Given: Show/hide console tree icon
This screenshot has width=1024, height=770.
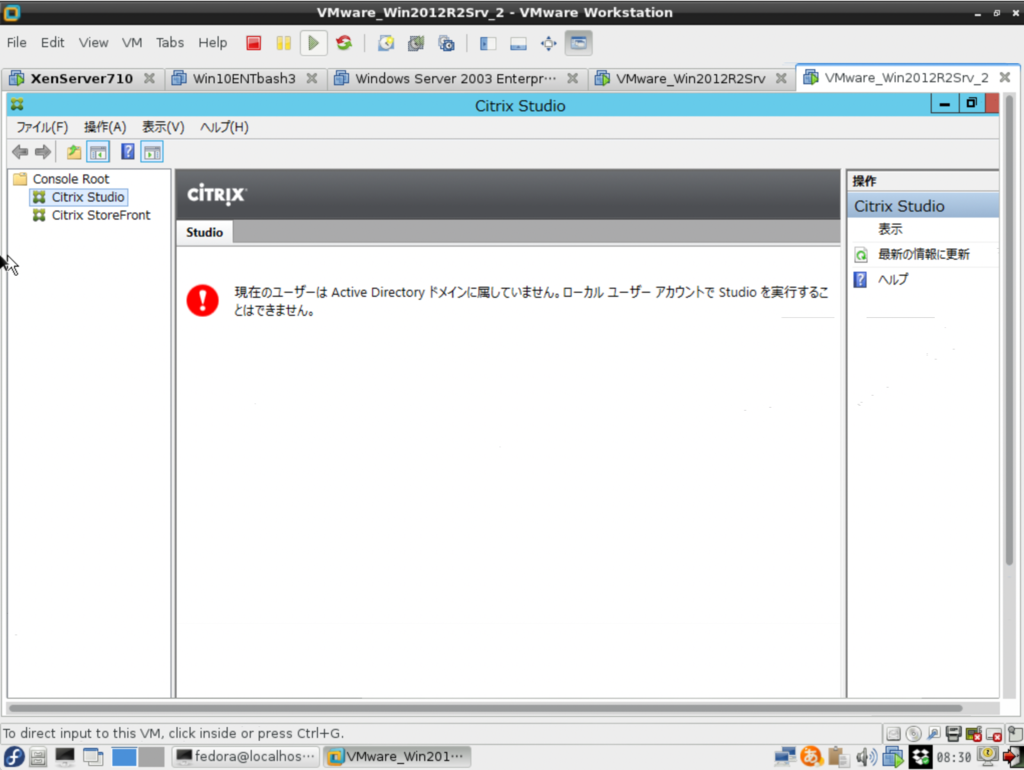Looking at the screenshot, I should pos(98,152).
